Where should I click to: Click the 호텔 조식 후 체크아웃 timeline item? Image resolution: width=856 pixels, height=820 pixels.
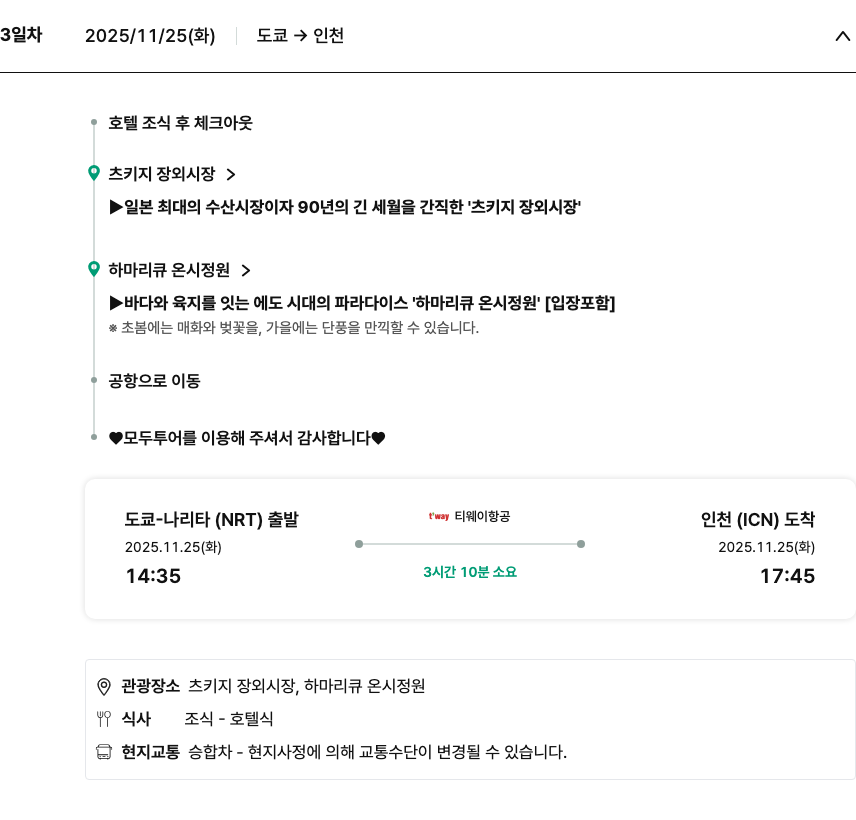(x=180, y=123)
